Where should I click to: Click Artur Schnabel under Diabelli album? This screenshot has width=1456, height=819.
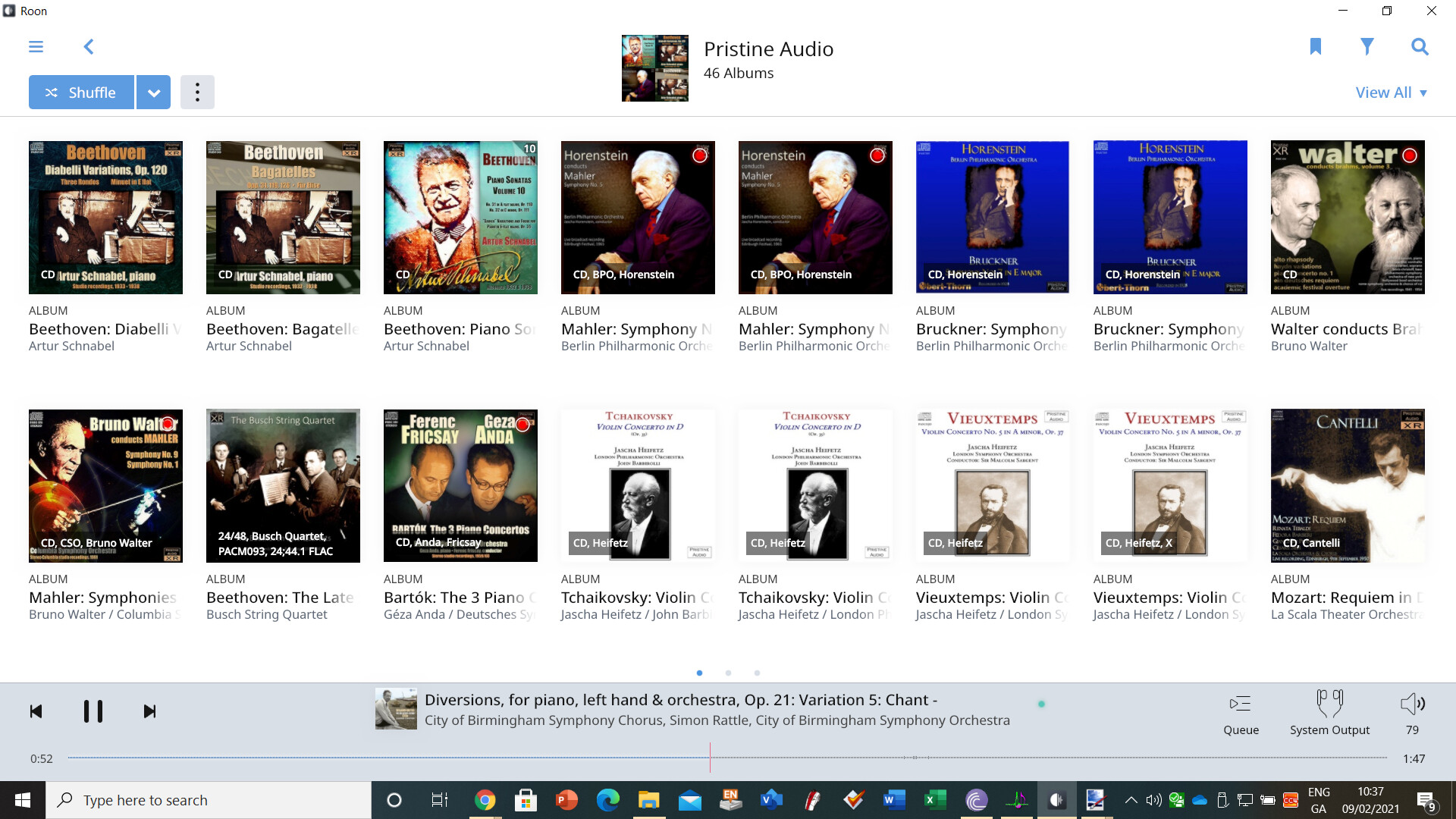(x=71, y=347)
